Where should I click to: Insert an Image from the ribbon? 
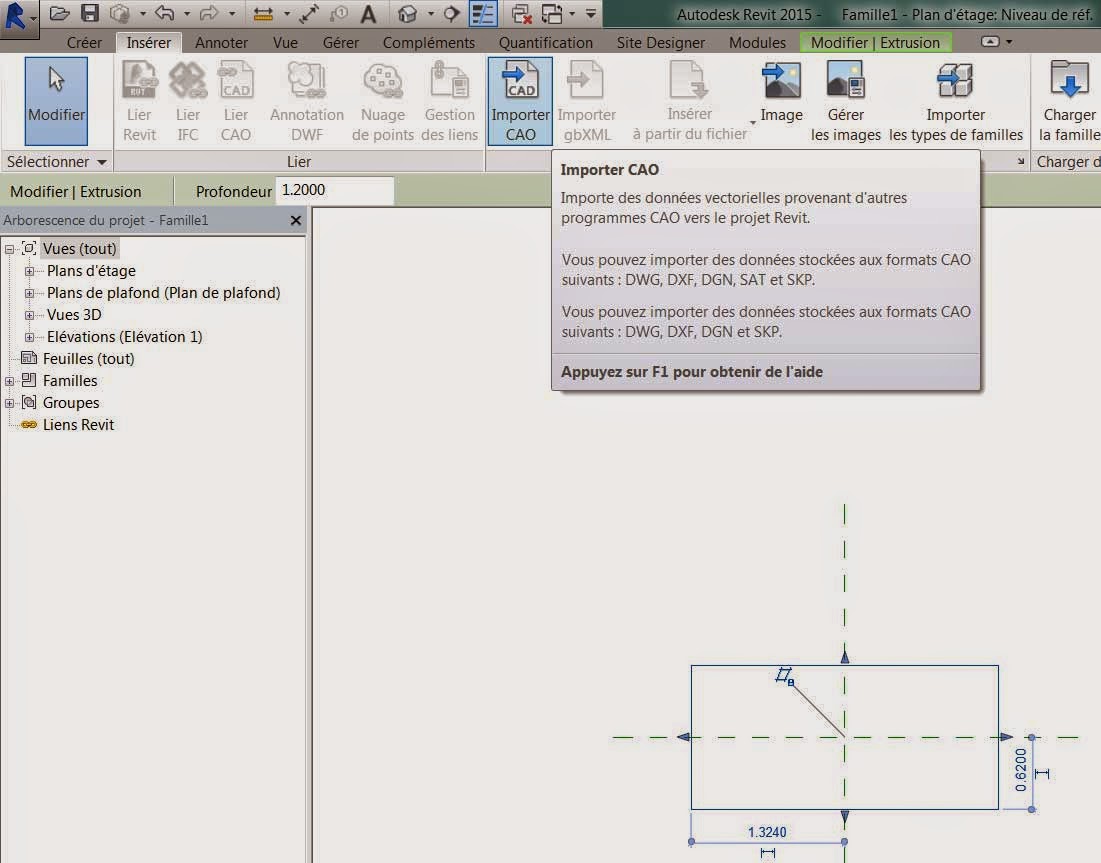[782, 93]
